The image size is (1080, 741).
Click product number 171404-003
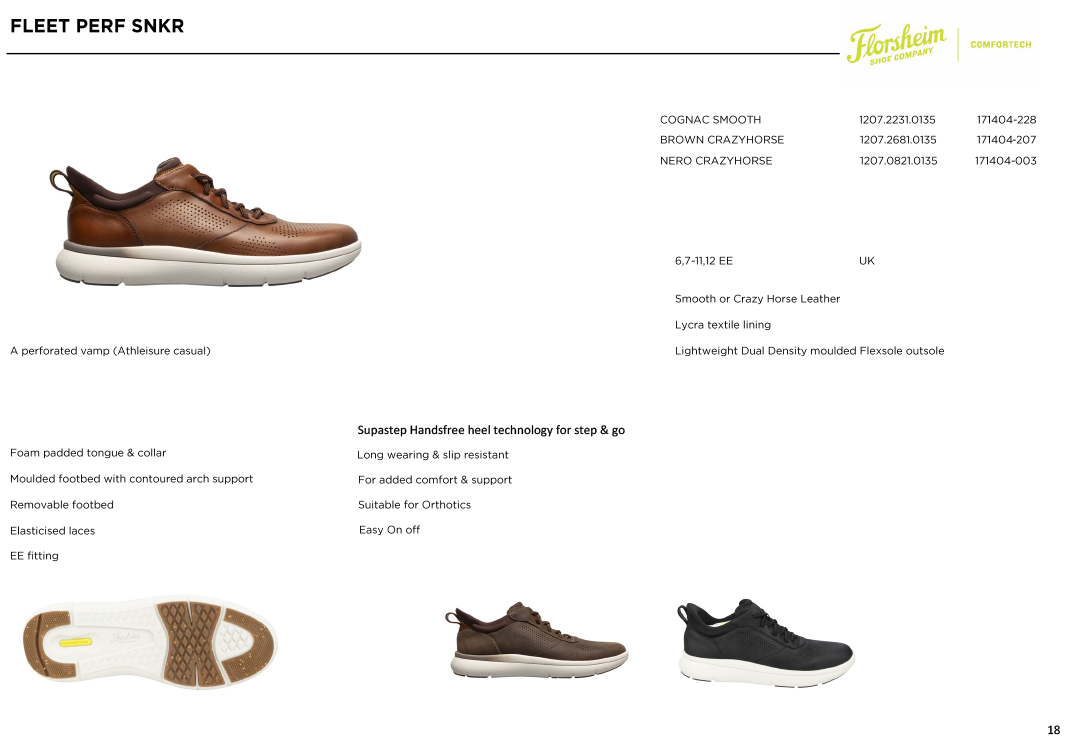click(x=1006, y=160)
